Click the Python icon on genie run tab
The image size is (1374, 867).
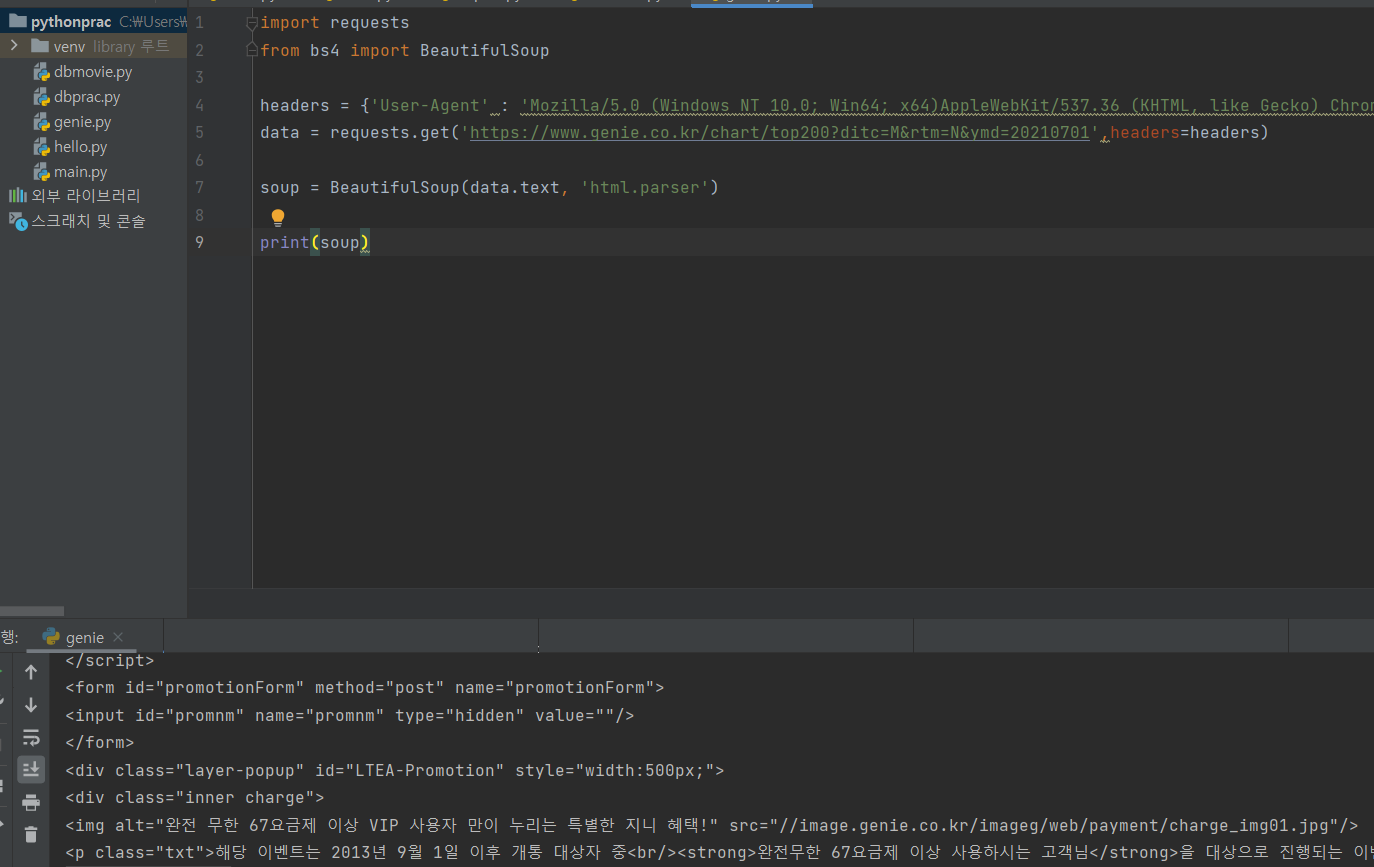(x=51, y=637)
